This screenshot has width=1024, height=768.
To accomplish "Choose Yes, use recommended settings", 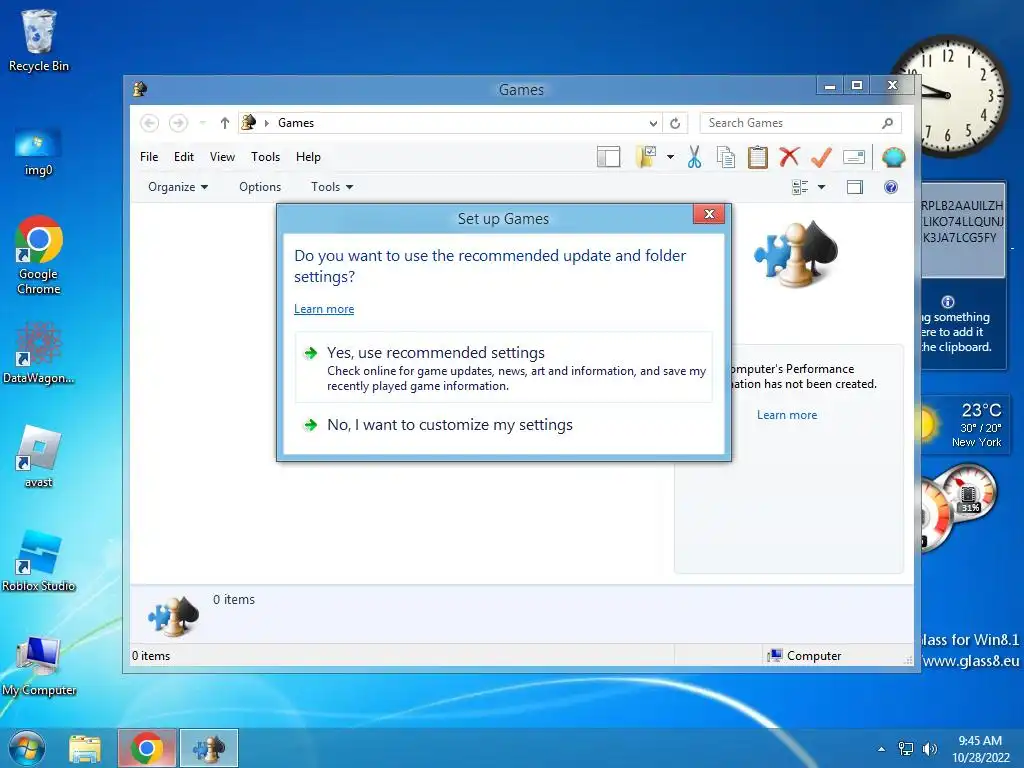I will (x=504, y=368).
